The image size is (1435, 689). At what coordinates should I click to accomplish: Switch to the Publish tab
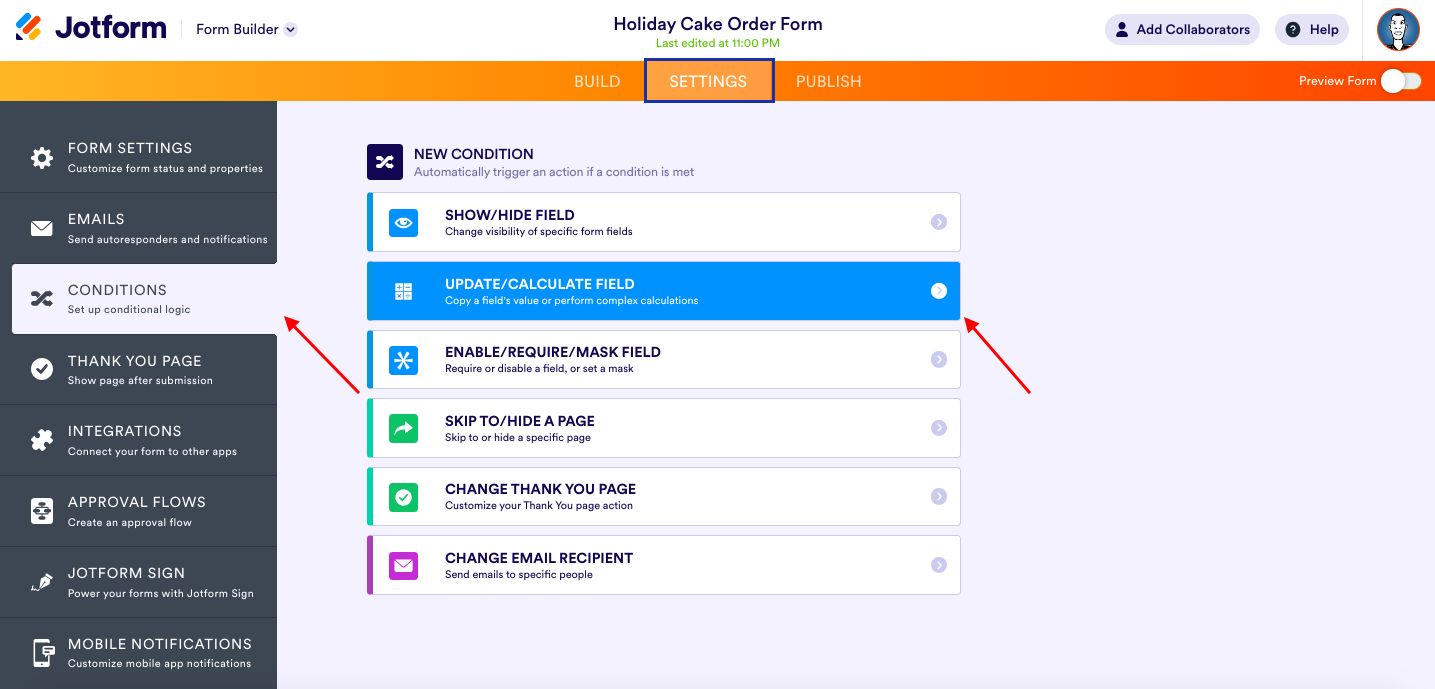(828, 81)
